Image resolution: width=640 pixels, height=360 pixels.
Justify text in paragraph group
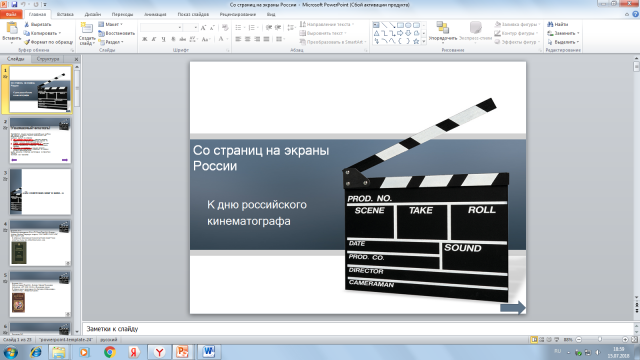(267, 39)
